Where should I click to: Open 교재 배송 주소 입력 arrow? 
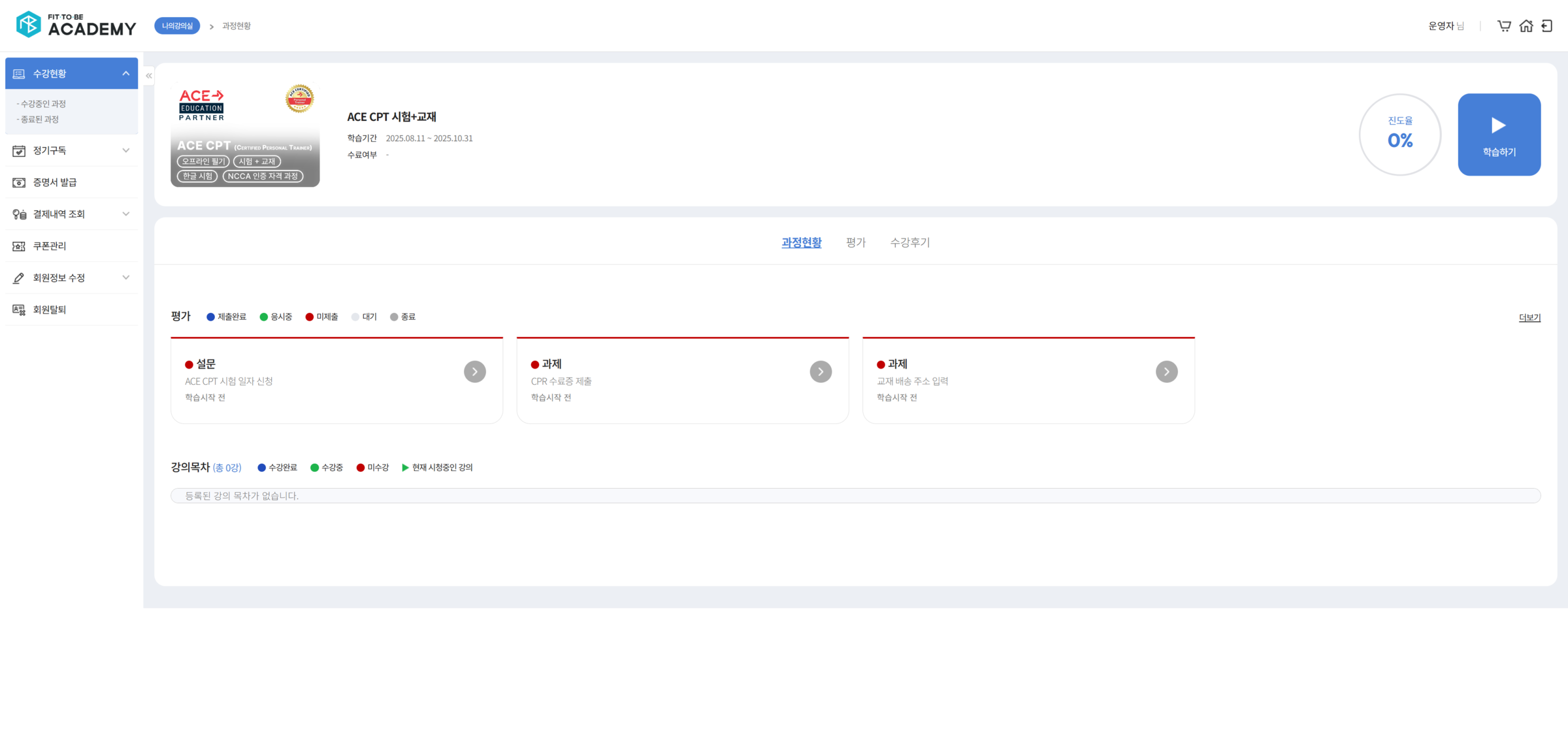pyautogui.click(x=1166, y=372)
